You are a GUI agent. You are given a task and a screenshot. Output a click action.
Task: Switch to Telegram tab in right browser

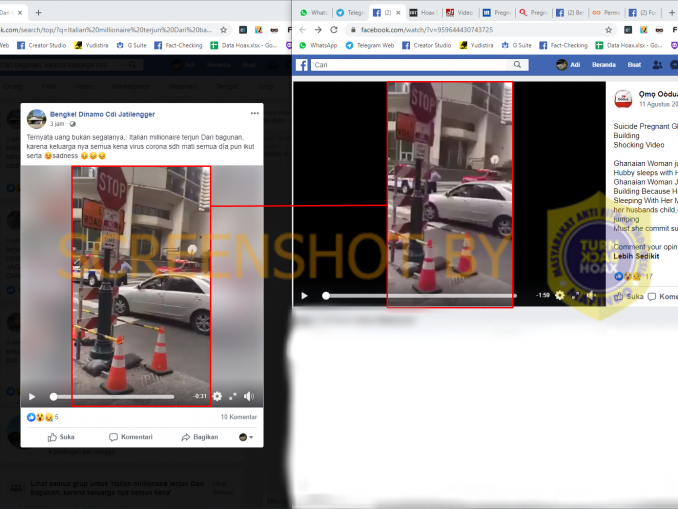[x=351, y=13]
